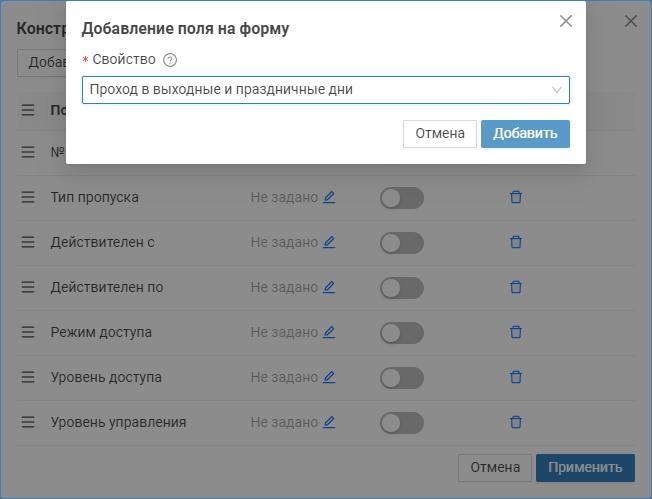Delete the Действителен с field row
652x499 pixels.
pyautogui.click(x=516, y=242)
